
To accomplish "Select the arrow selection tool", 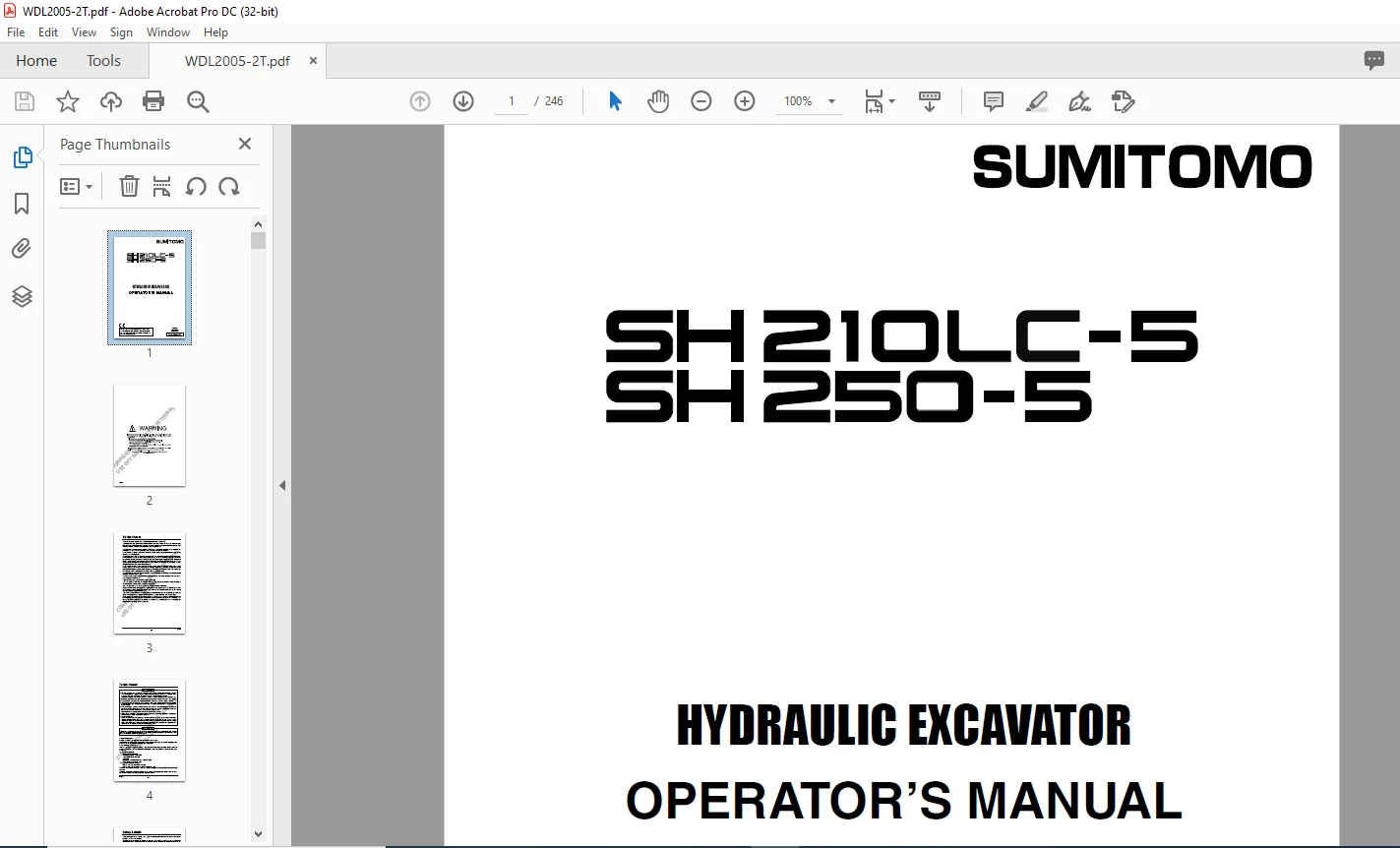I will (615, 101).
